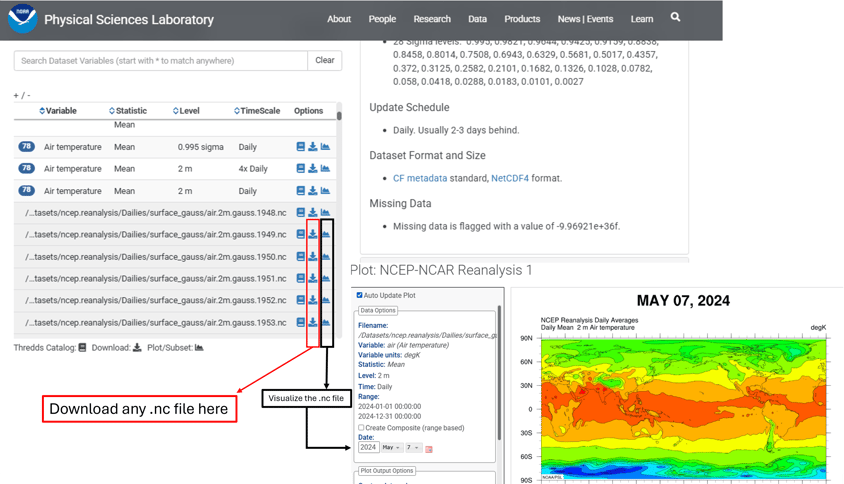Open Thredds catalog for 0.995 sigma Daily row
Screen dimensions: 844x484
coord(301,146)
